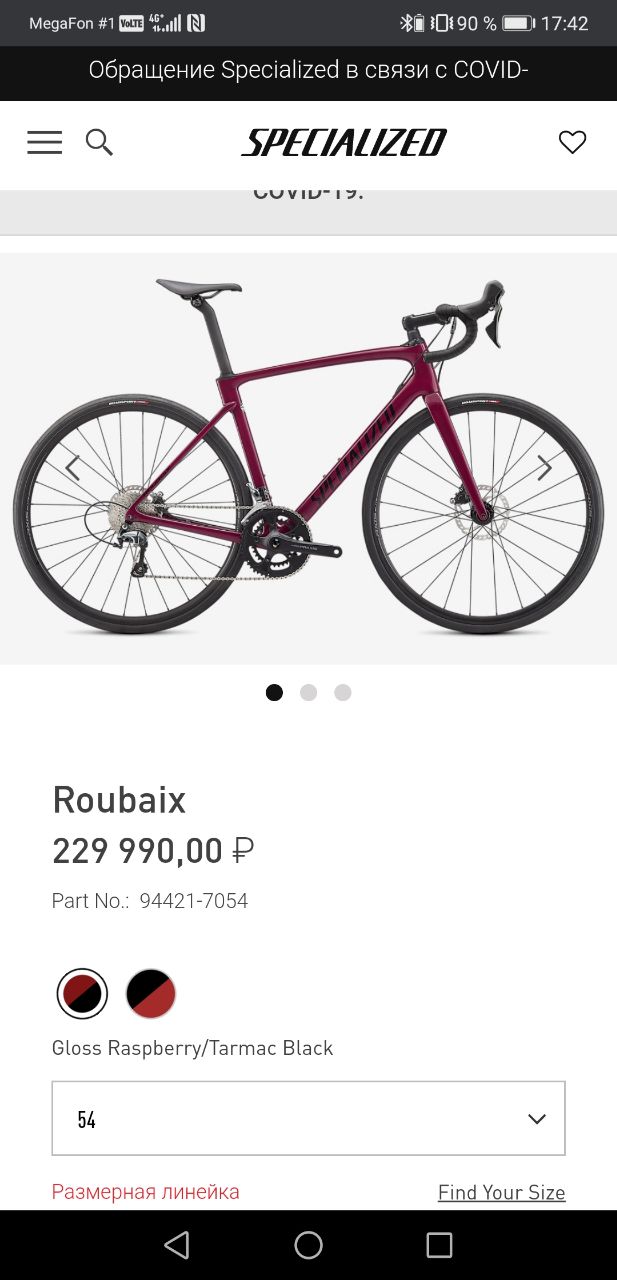
Task: Select the third carousel dot indicator
Action: [x=343, y=692]
